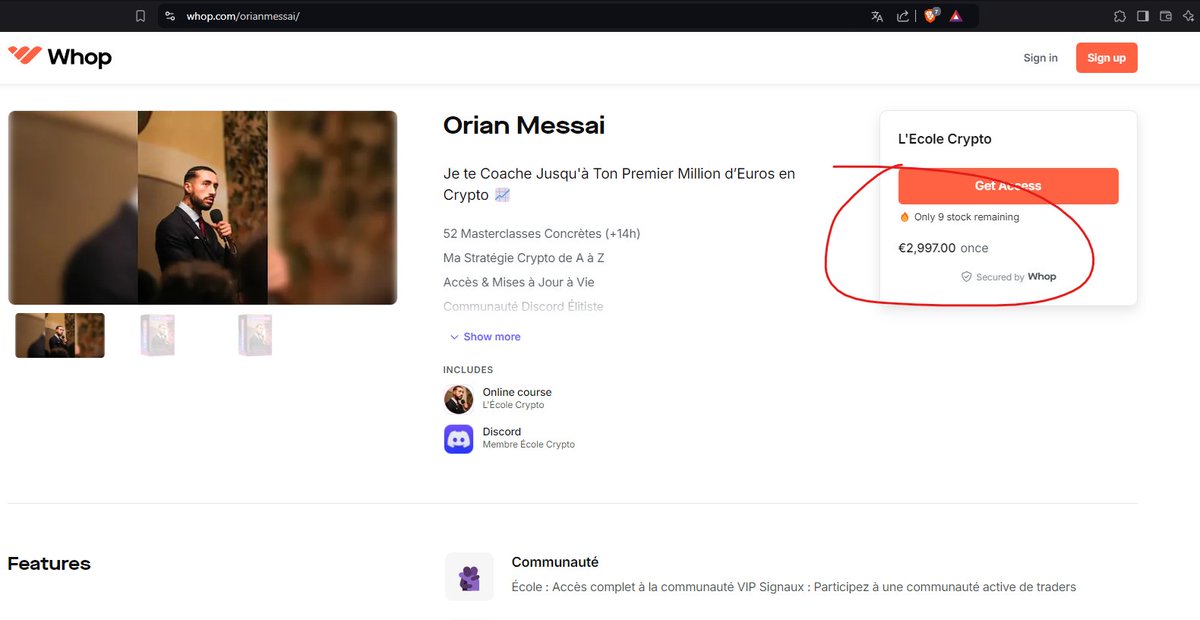1200x620 pixels.
Task: Select the third product thumbnail
Action: point(255,335)
